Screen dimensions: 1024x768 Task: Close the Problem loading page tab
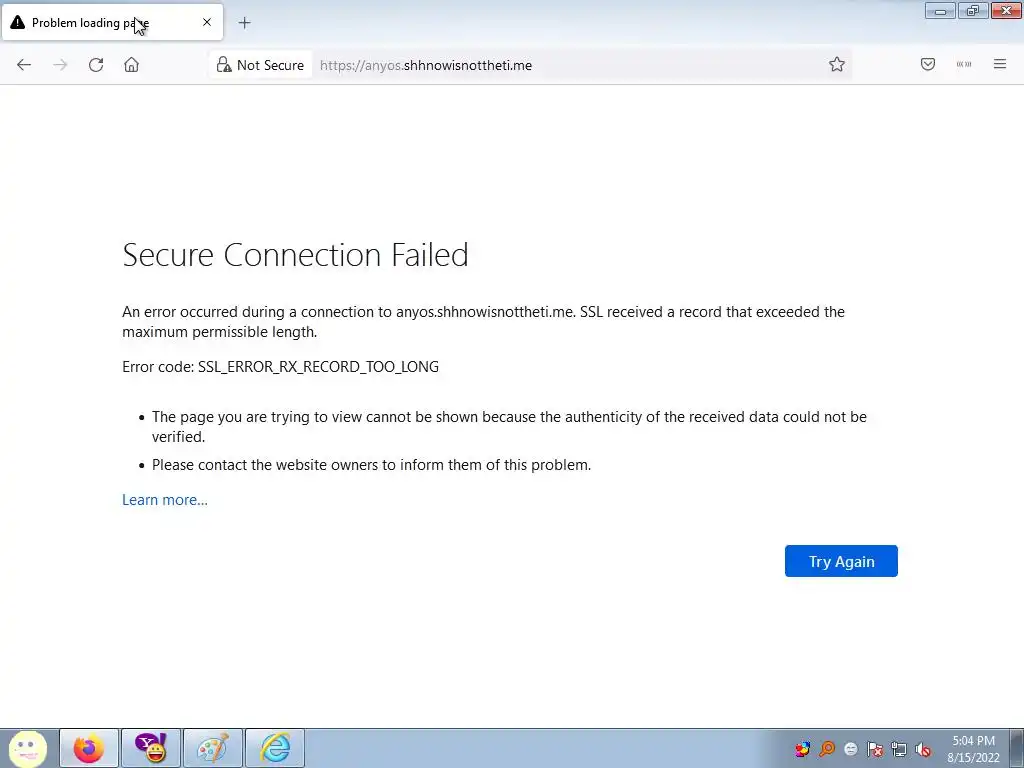click(x=207, y=22)
